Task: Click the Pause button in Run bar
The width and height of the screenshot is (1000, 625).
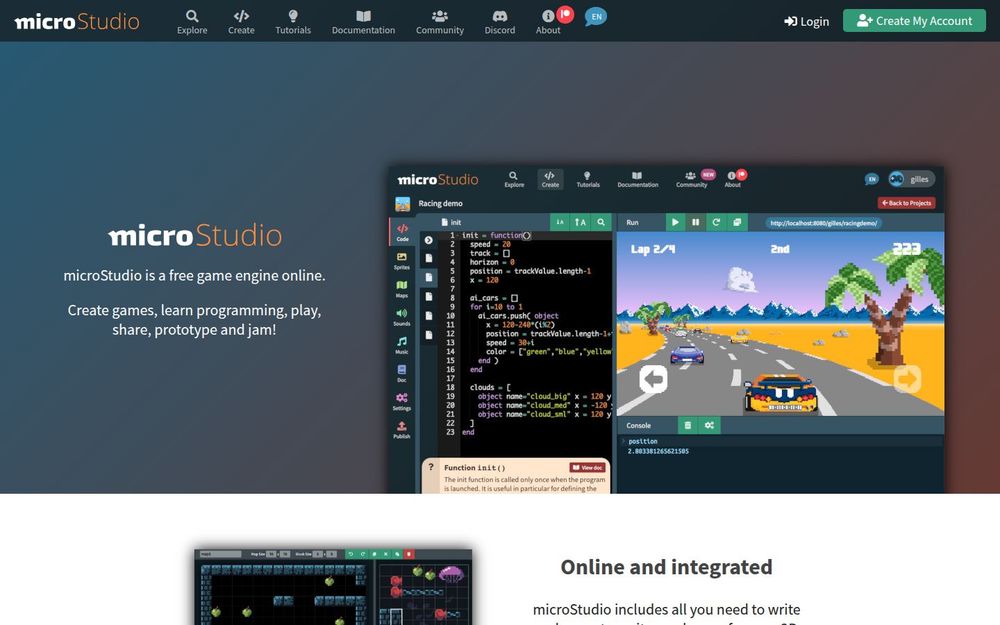Action: pos(696,222)
